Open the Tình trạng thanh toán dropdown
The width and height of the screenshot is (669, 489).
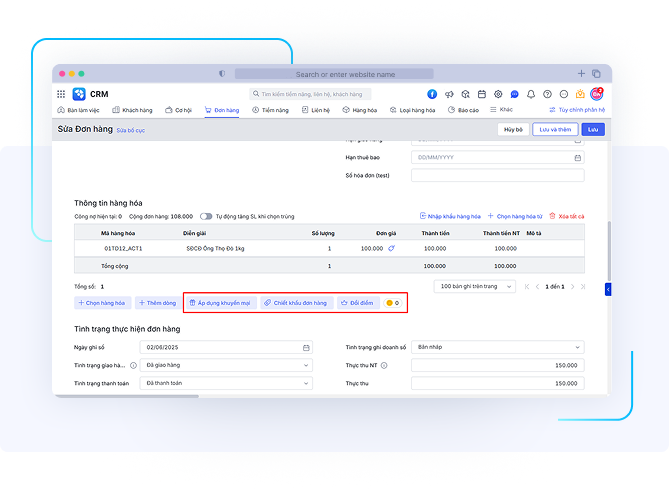(x=306, y=383)
